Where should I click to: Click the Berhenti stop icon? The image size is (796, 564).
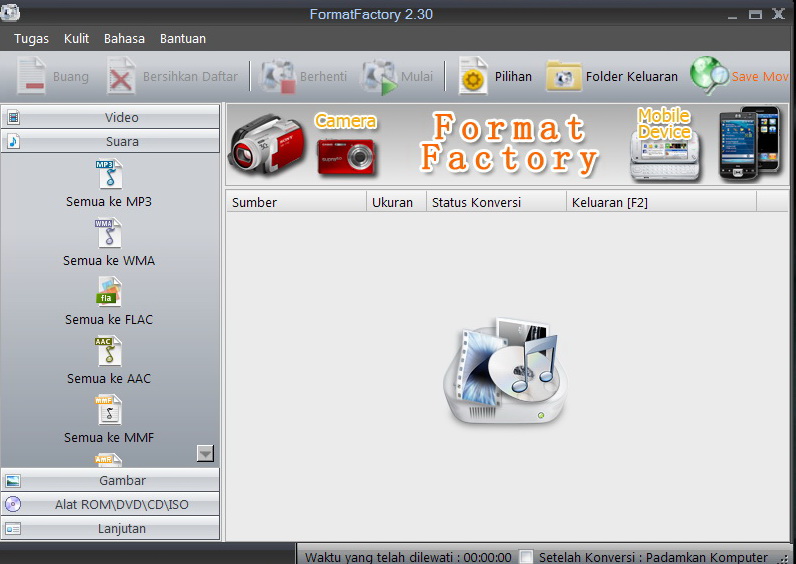(x=277, y=76)
